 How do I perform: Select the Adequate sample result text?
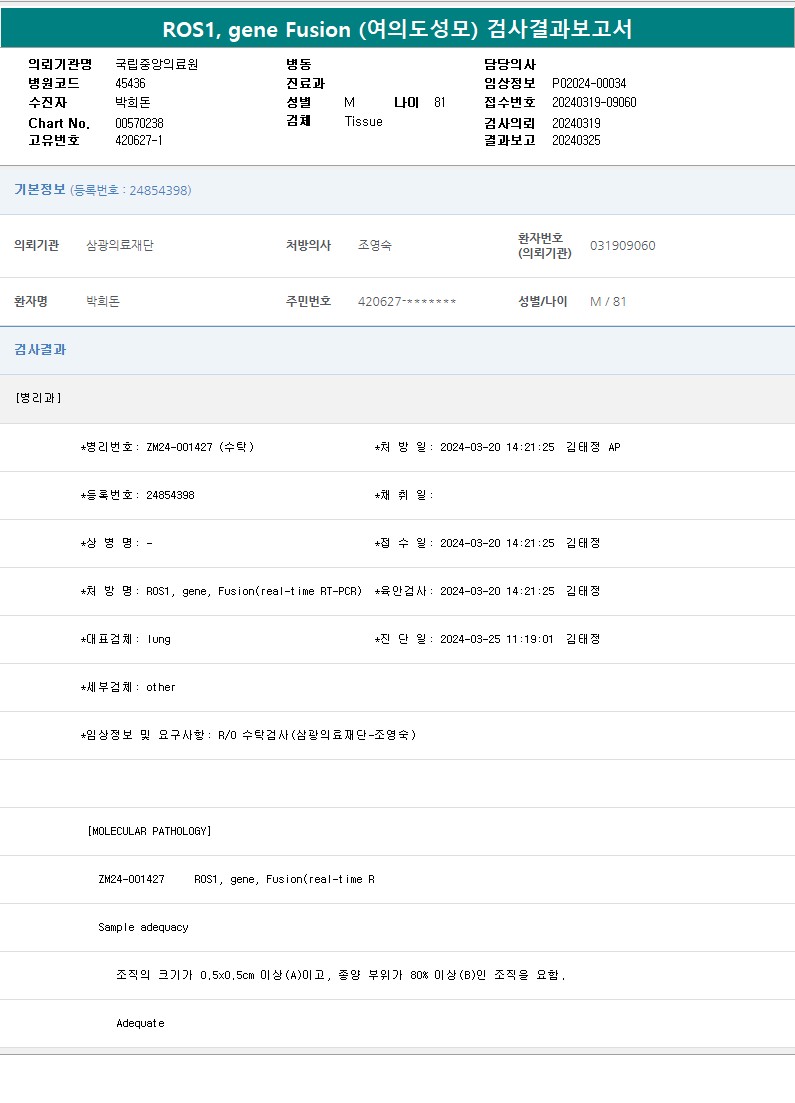click(140, 1023)
